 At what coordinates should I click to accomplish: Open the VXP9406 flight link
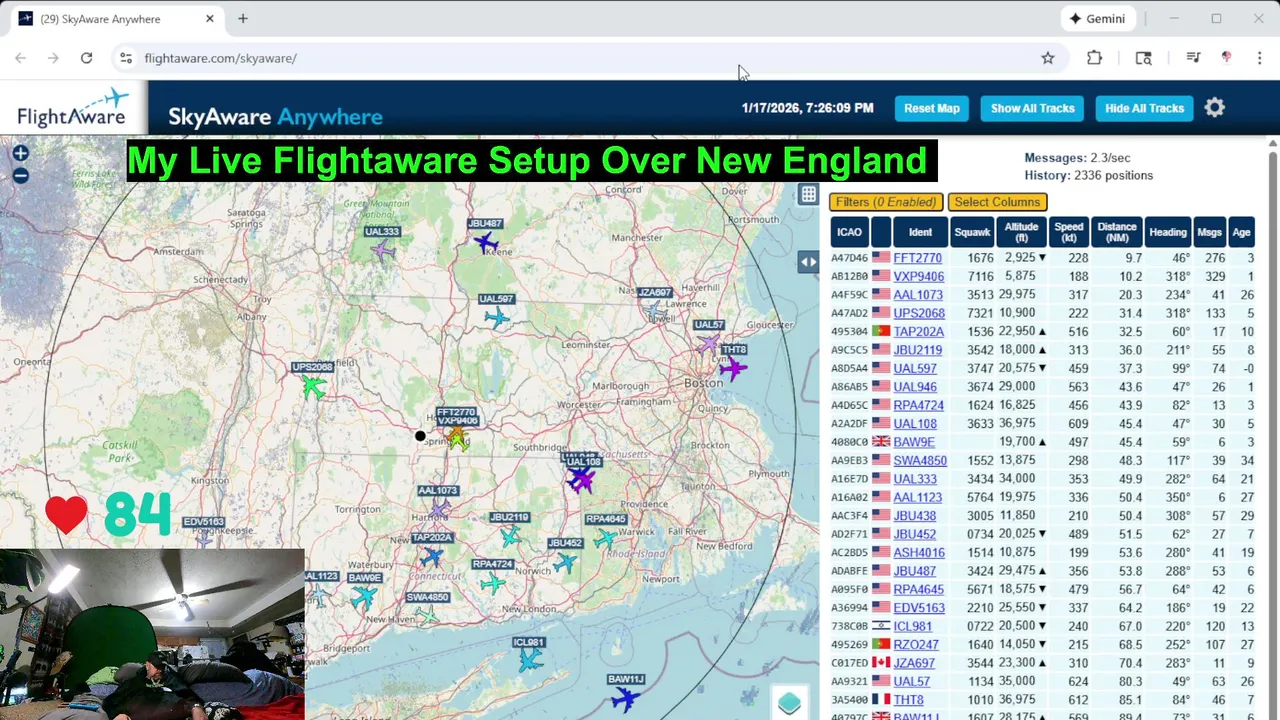click(918, 277)
